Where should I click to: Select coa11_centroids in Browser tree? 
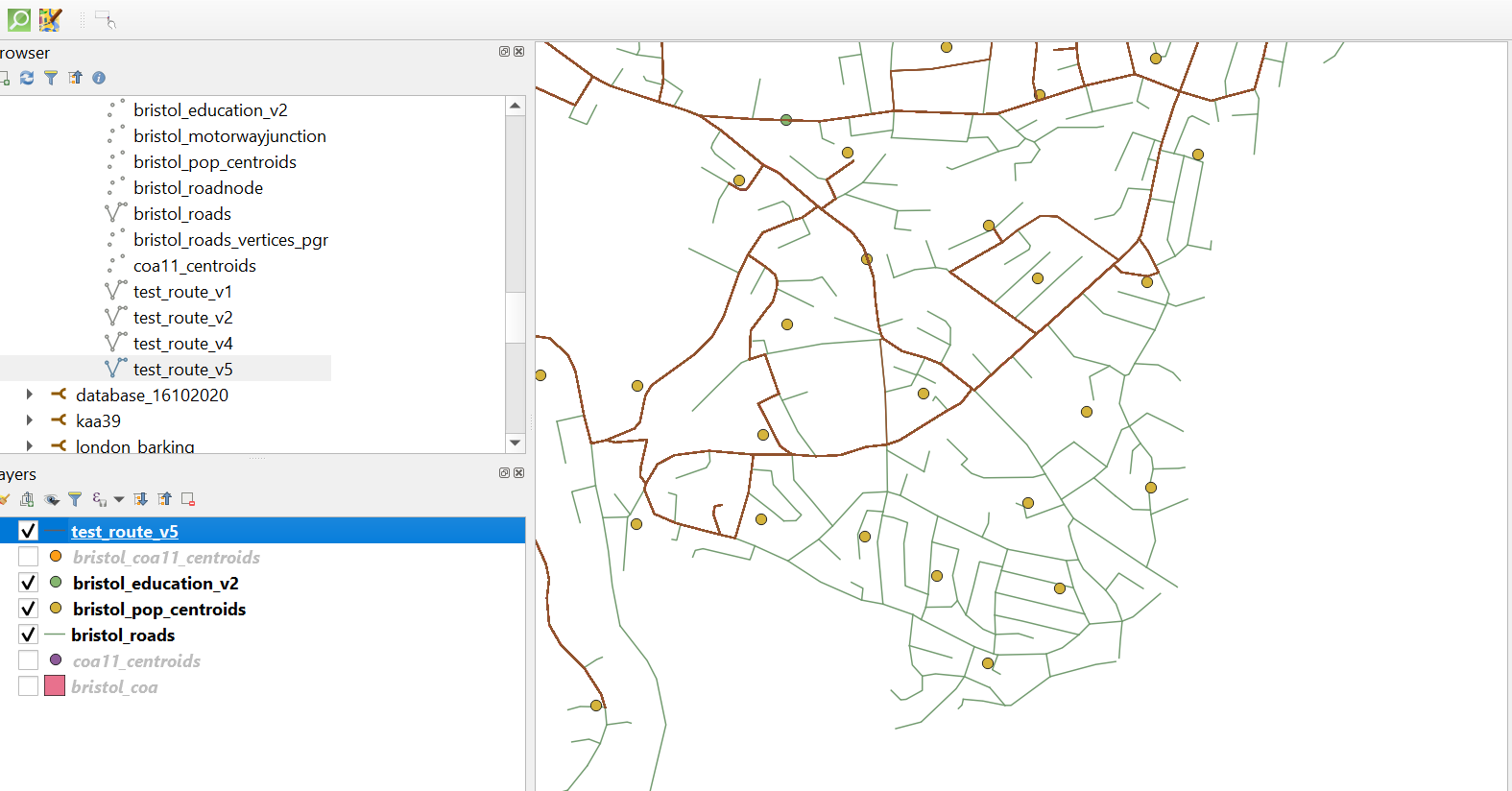tap(195, 266)
